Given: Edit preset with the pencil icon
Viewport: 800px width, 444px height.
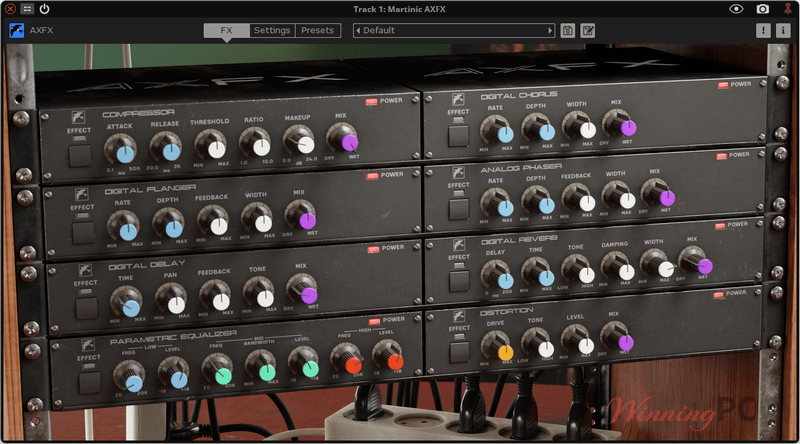Looking at the screenshot, I should coord(588,30).
